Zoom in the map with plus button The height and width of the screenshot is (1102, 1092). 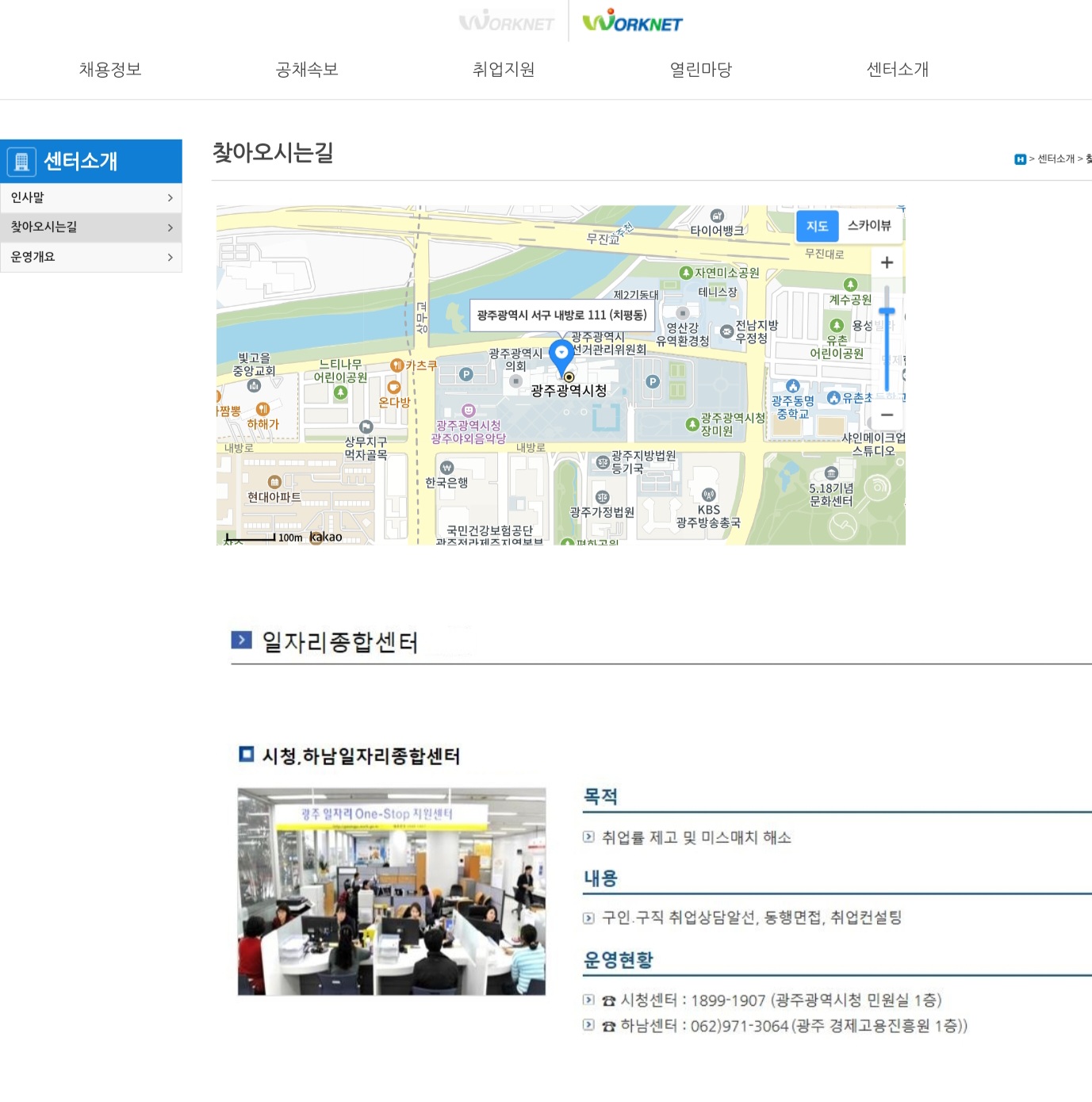(x=887, y=262)
